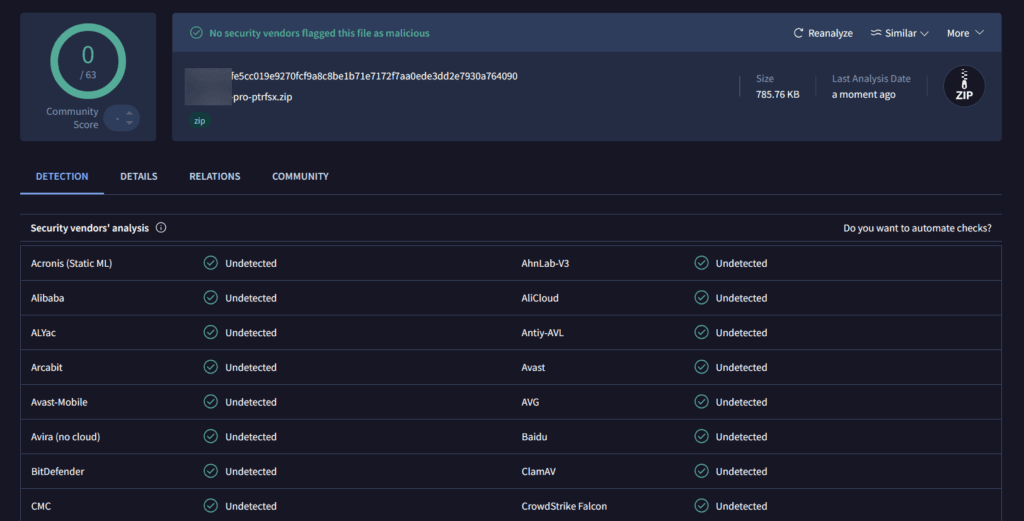This screenshot has width=1024, height=521.
Task: Click the zip tag under the filename
Action: (x=201, y=120)
